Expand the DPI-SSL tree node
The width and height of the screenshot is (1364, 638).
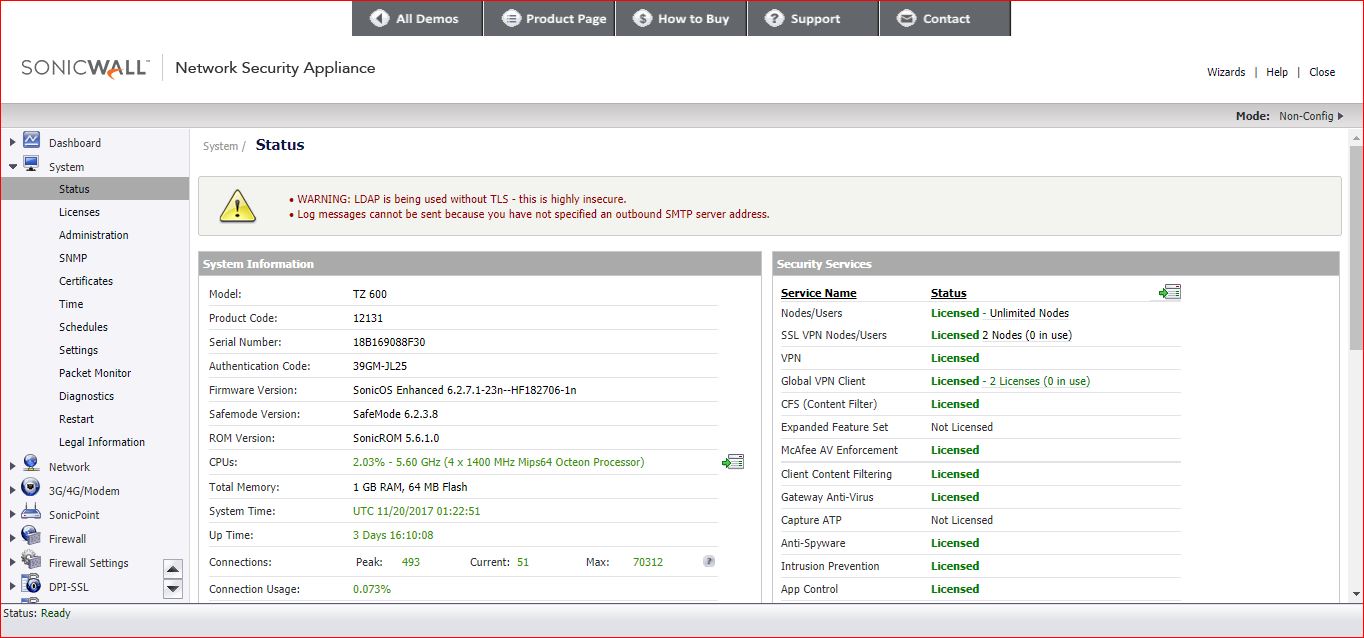[13, 586]
